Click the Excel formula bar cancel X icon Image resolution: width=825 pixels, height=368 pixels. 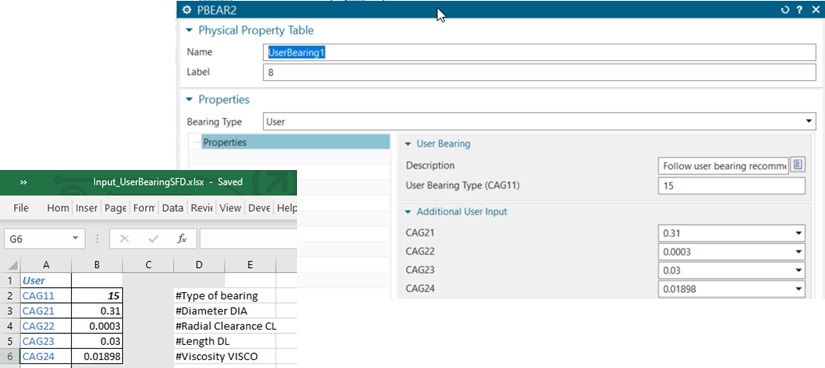(125, 238)
